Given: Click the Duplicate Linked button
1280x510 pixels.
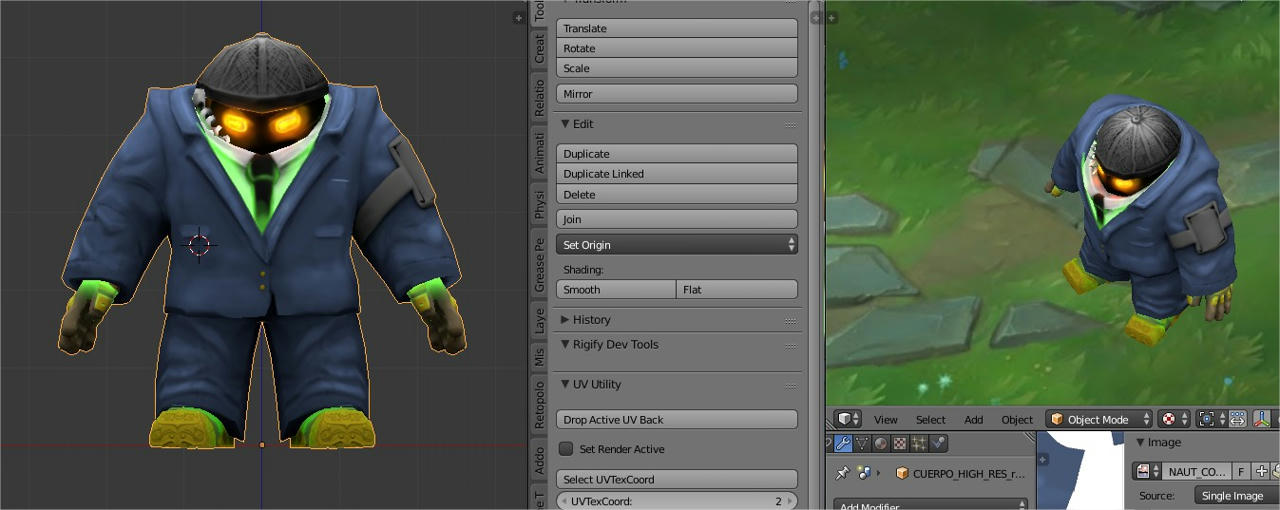Looking at the screenshot, I should [x=677, y=174].
